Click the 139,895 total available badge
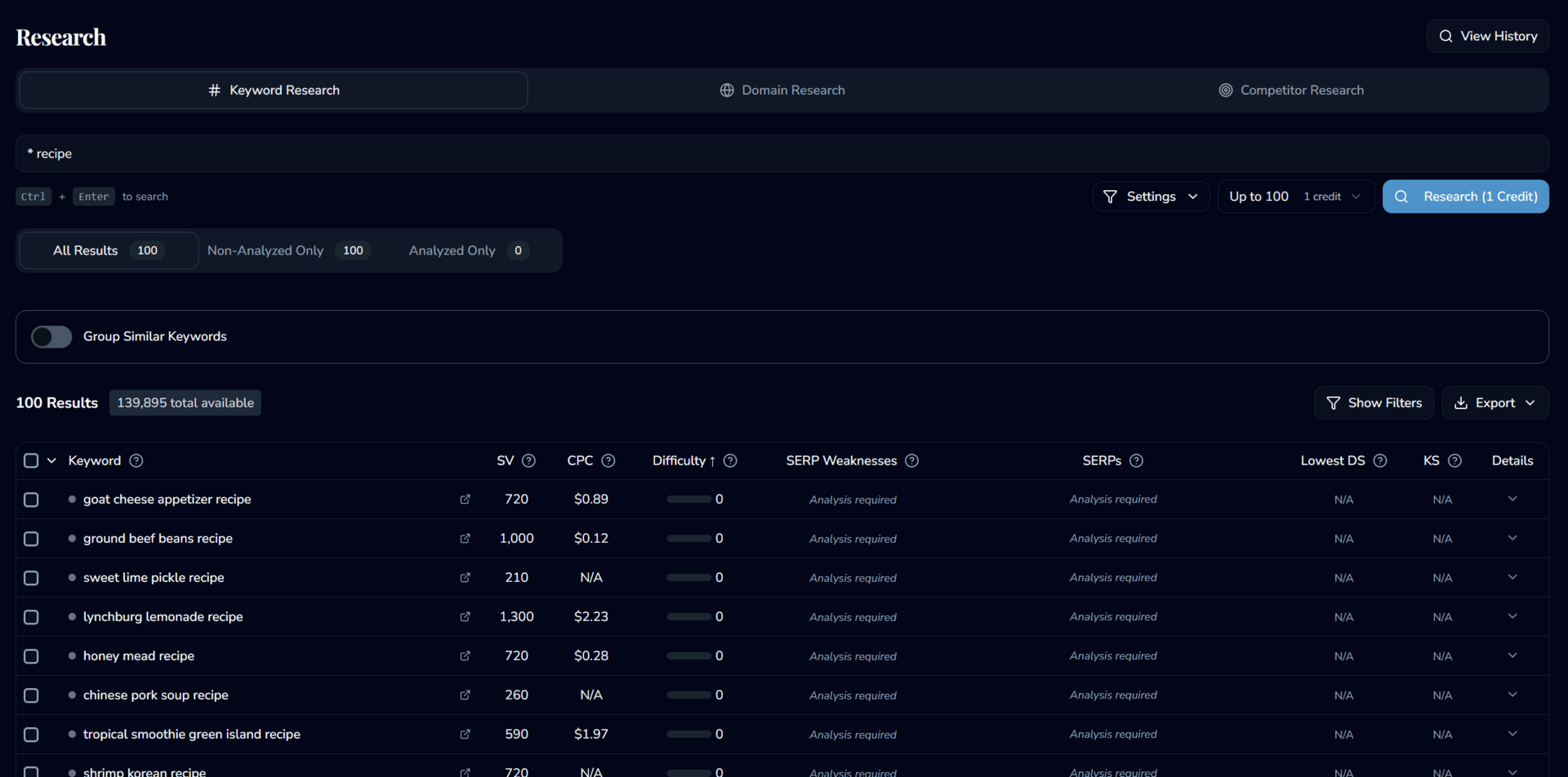Image resolution: width=1568 pixels, height=777 pixels. click(x=185, y=403)
